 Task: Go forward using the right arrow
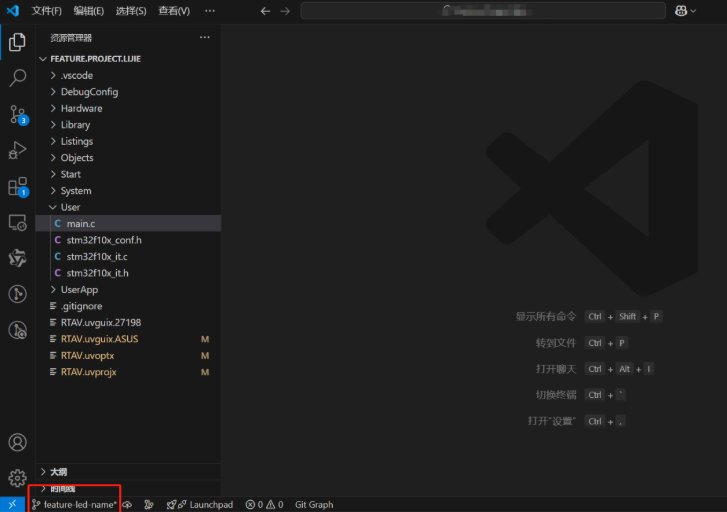(x=285, y=11)
